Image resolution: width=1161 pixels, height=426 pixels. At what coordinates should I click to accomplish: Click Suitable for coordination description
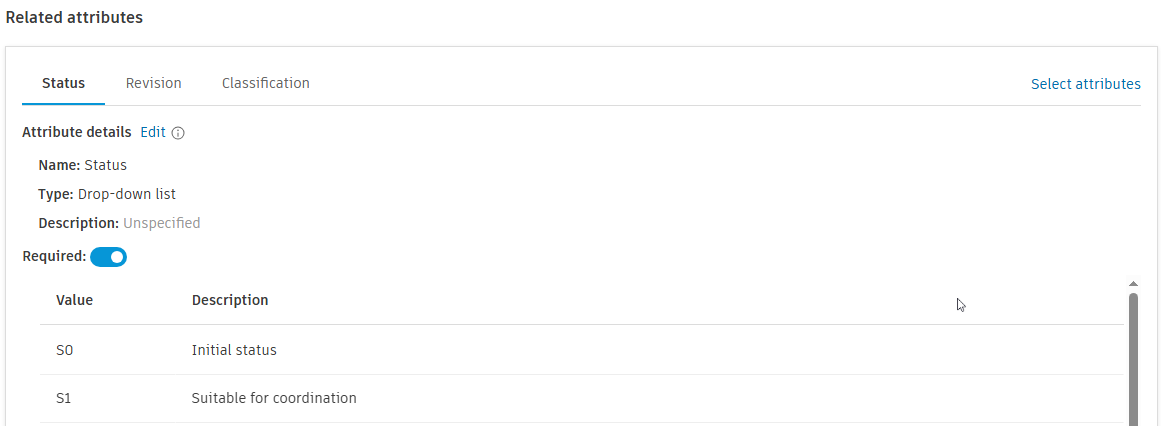pos(274,398)
